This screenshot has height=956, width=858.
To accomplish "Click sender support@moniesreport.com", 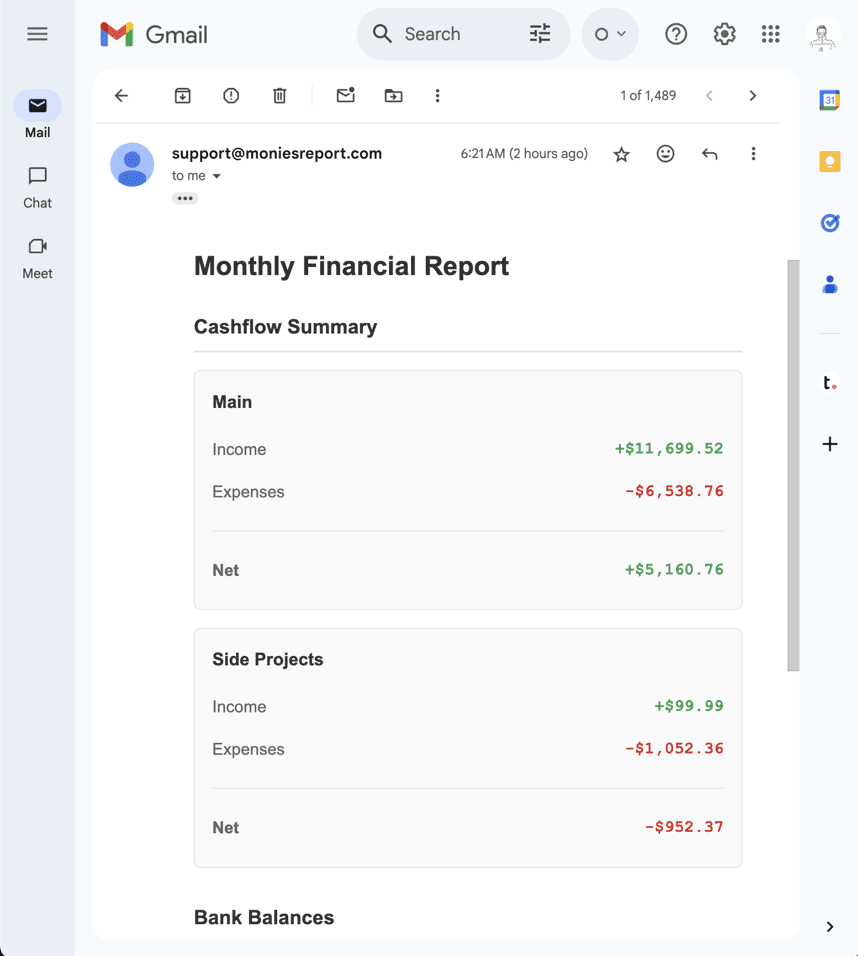I will point(277,153).
